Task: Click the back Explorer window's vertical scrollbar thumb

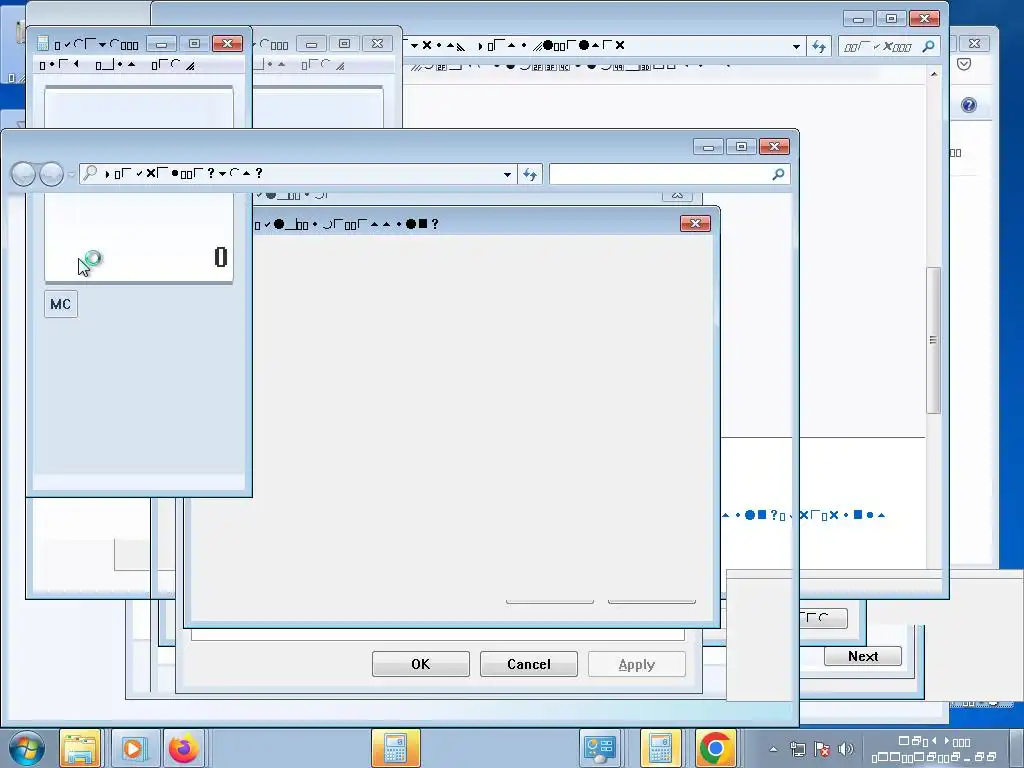Action: [934, 340]
